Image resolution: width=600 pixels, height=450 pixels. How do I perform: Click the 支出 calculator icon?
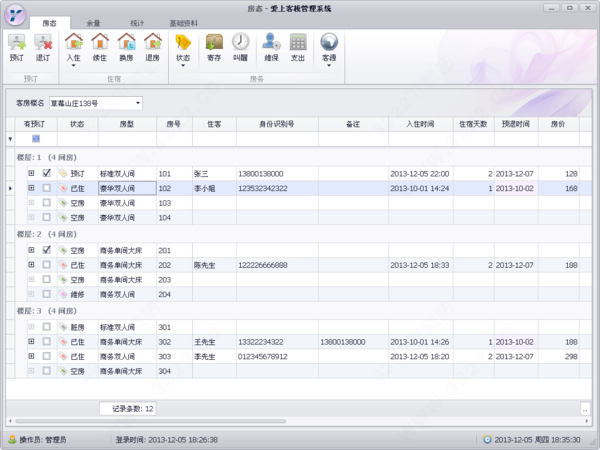[x=298, y=42]
